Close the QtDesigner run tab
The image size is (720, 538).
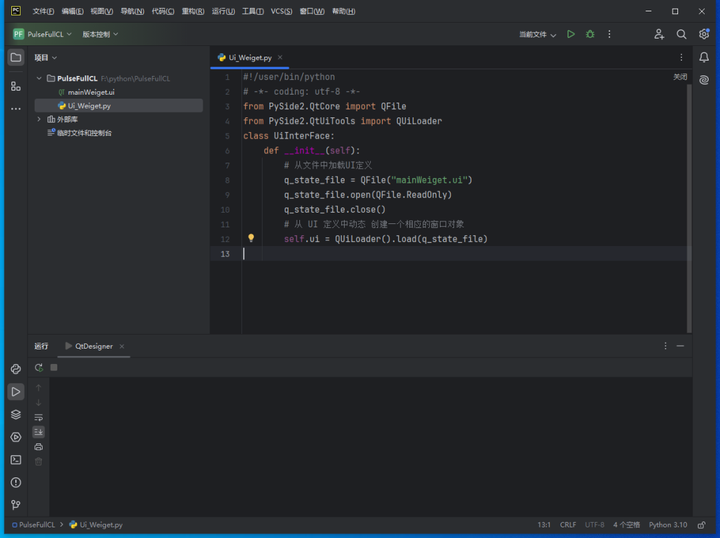pos(122,346)
